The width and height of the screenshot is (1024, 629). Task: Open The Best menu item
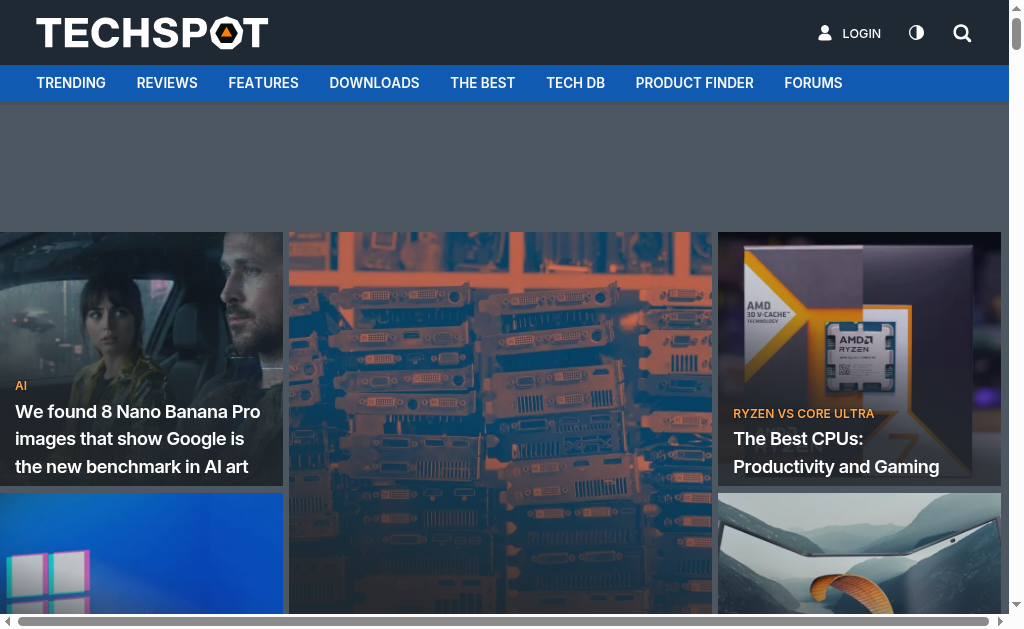[482, 83]
